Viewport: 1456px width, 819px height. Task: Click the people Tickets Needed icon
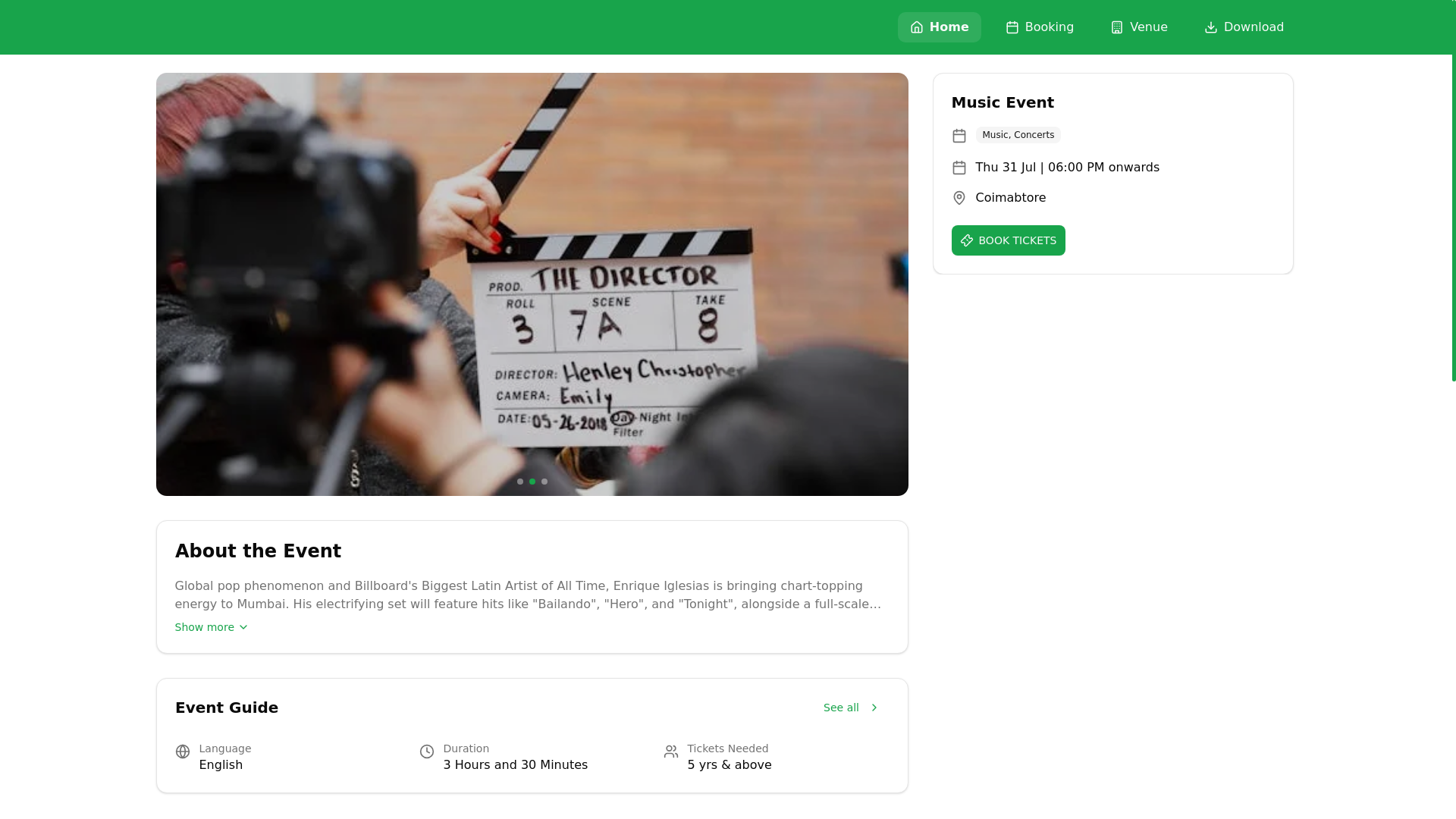(x=671, y=752)
